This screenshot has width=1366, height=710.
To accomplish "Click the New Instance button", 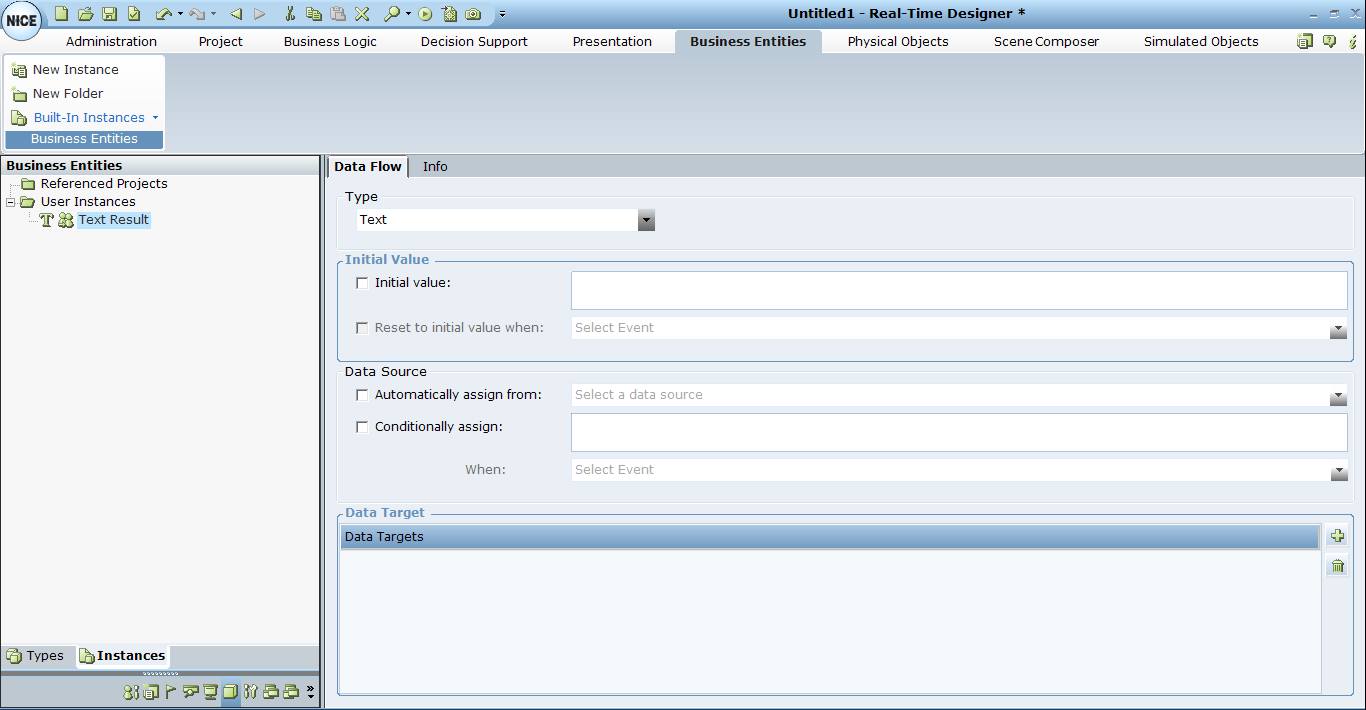I will tap(75, 70).
